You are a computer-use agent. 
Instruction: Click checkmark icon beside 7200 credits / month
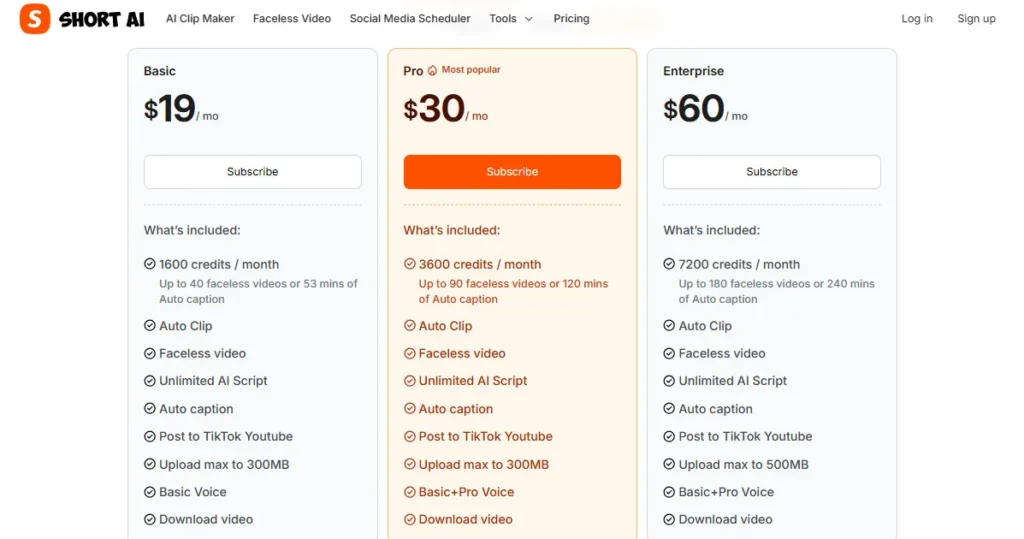(670, 265)
